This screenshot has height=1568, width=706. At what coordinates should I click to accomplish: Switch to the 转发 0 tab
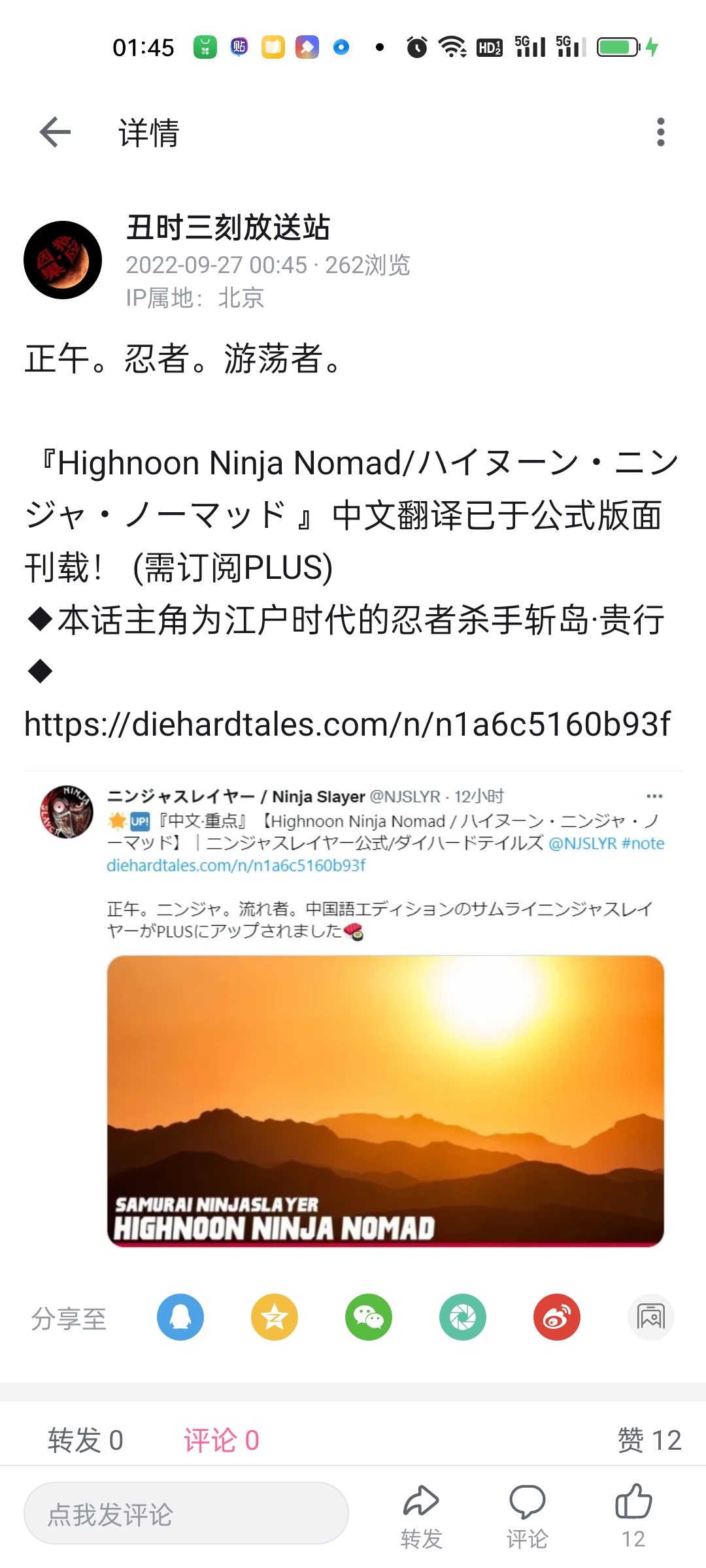click(86, 1440)
